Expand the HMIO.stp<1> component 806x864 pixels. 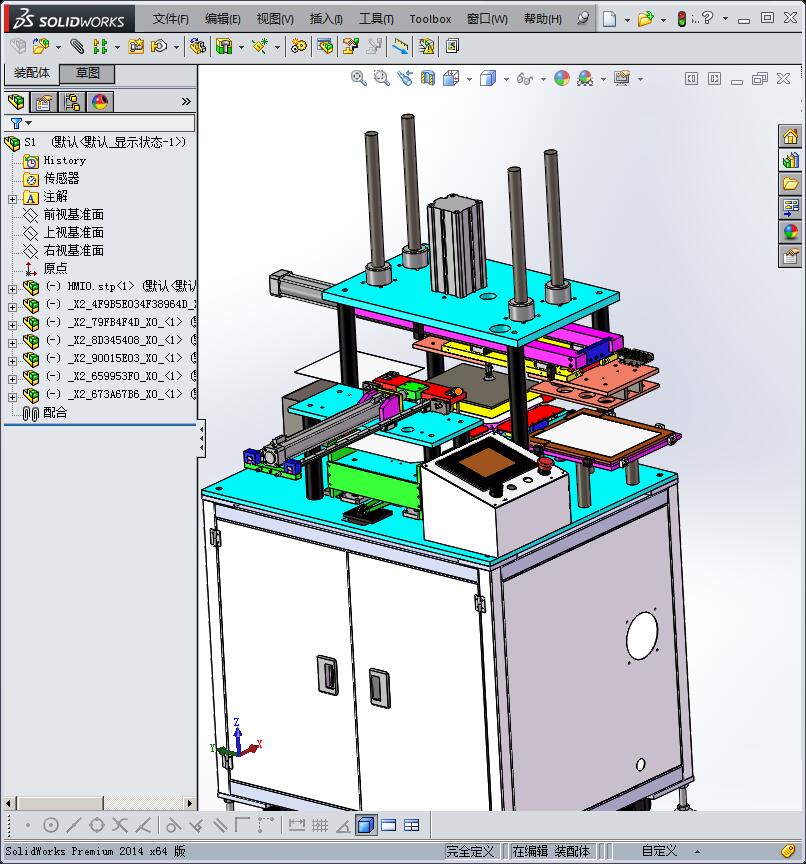[x=12, y=289]
